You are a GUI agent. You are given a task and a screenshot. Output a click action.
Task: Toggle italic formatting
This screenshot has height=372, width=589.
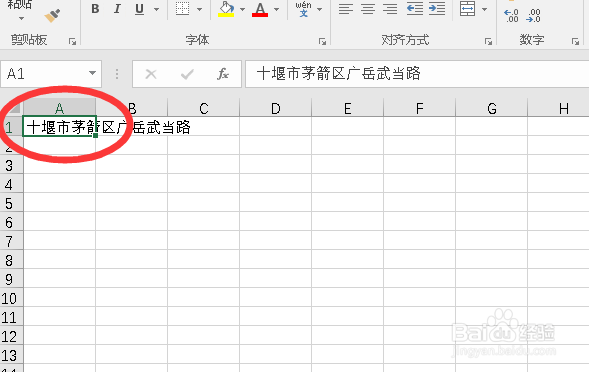pyautogui.click(x=117, y=9)
